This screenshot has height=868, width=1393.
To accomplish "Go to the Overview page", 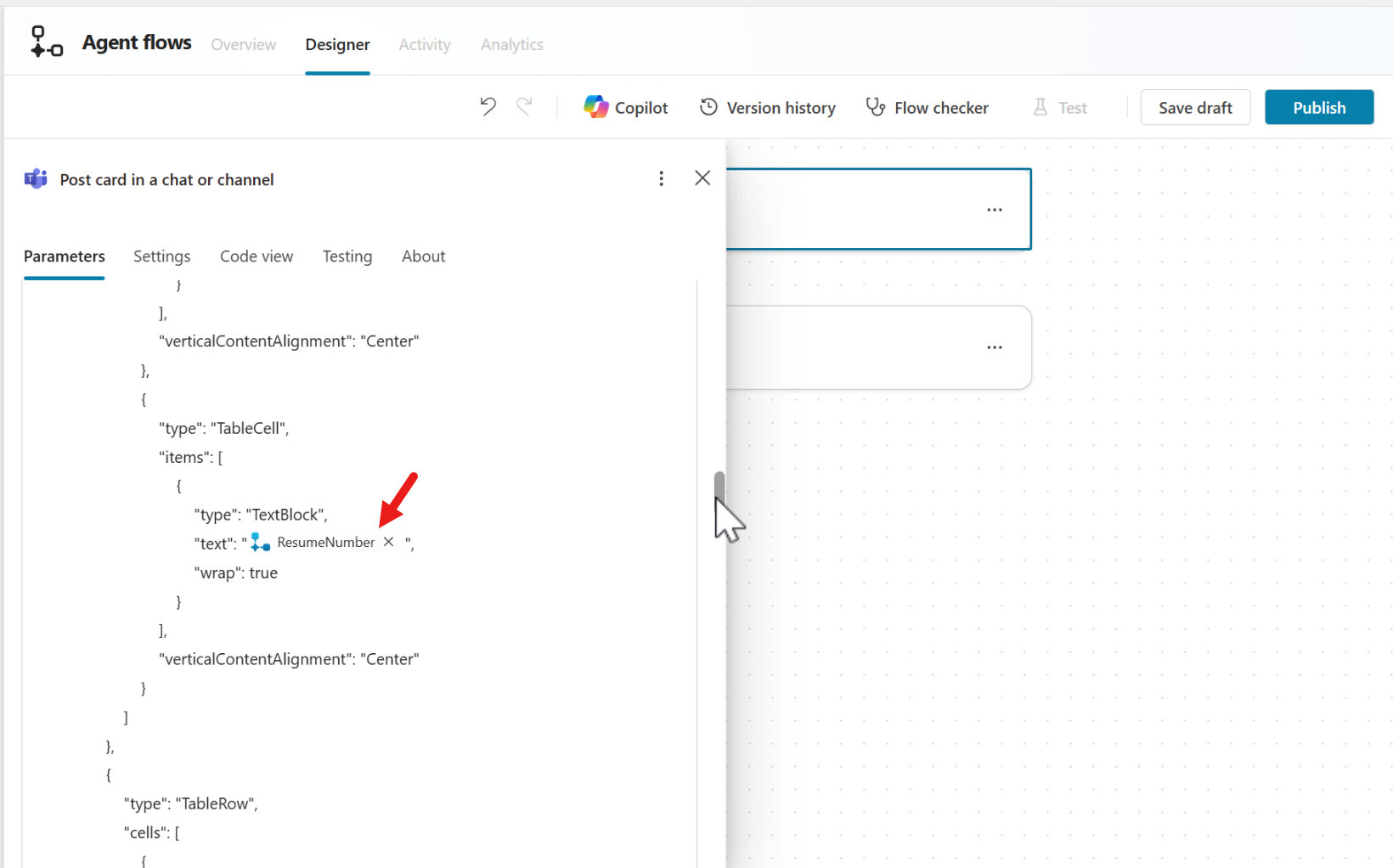I will (243, 44).
